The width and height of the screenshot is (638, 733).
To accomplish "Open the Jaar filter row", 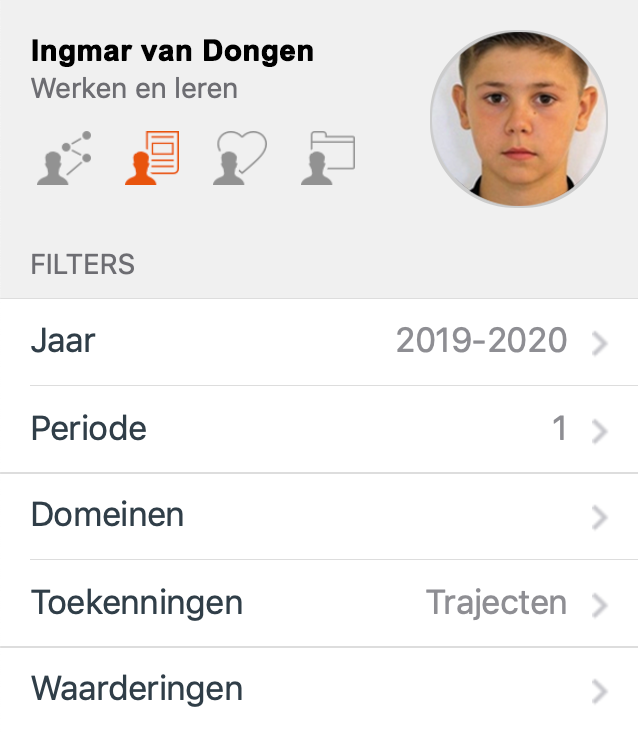I will [319, 342].
